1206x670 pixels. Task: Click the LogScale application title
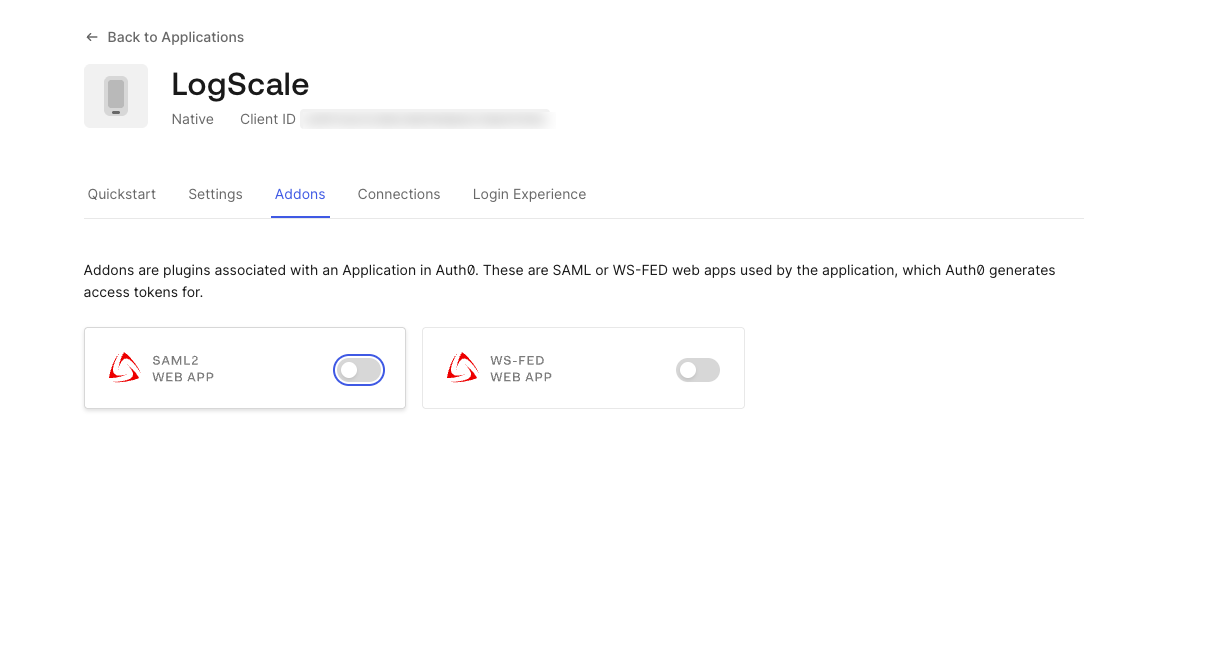[240, 84]
